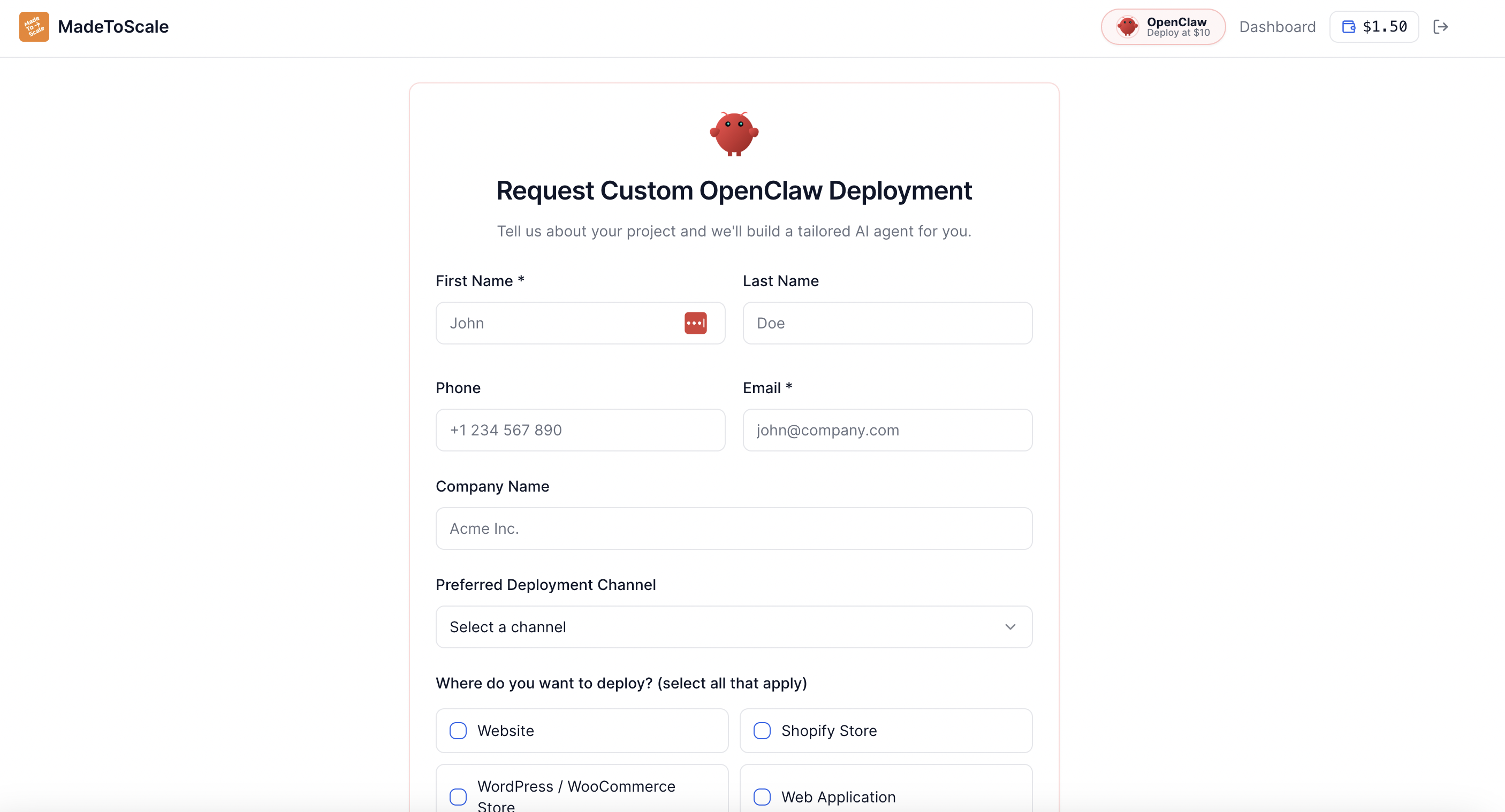Image resolution: width=1505 pixels, height=812 pixels.
Task: Click the chevron on the deployment channel selector
Action: click(1010, 626)
